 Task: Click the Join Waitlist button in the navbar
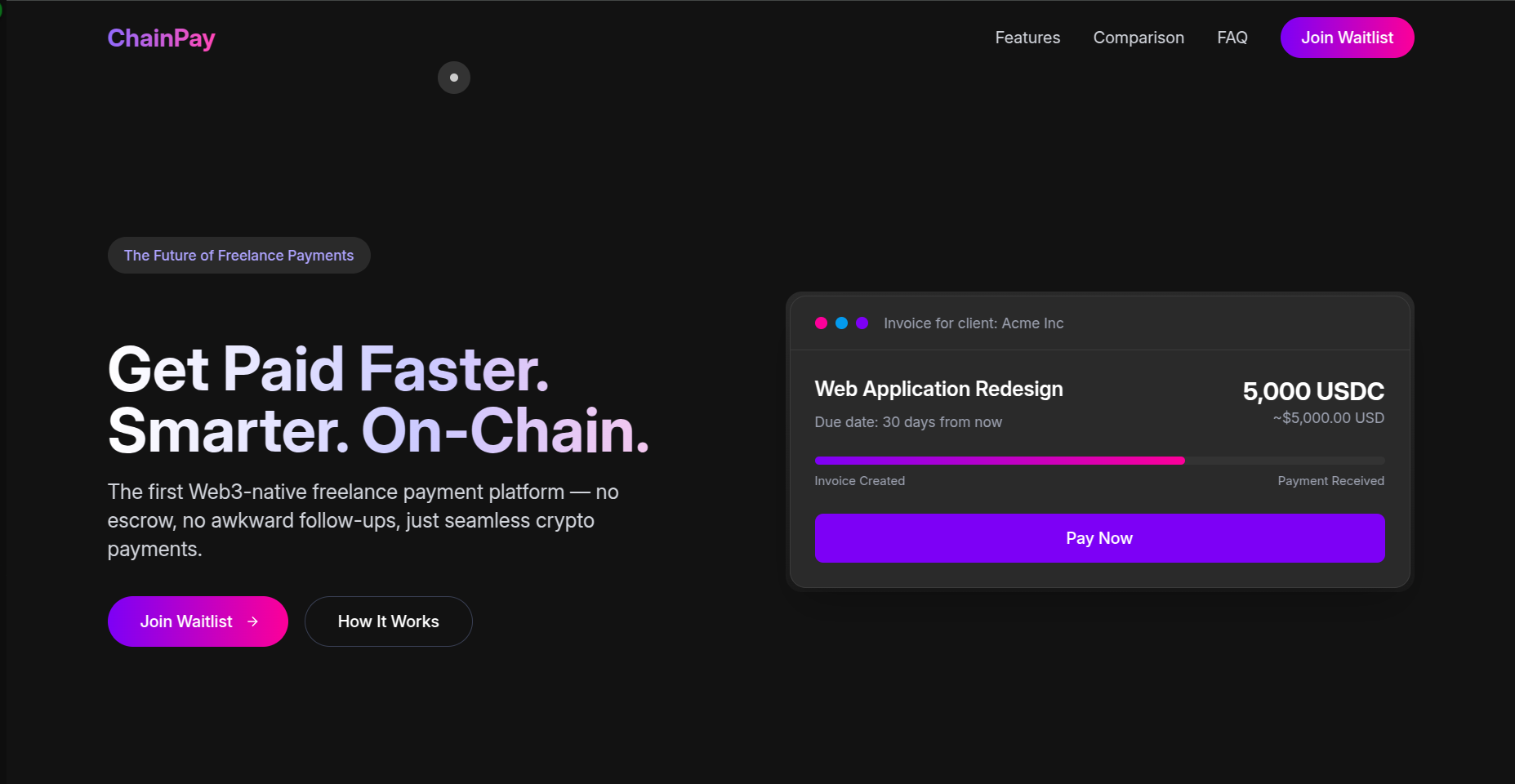pyautogui.click(x=1347, y=38)
